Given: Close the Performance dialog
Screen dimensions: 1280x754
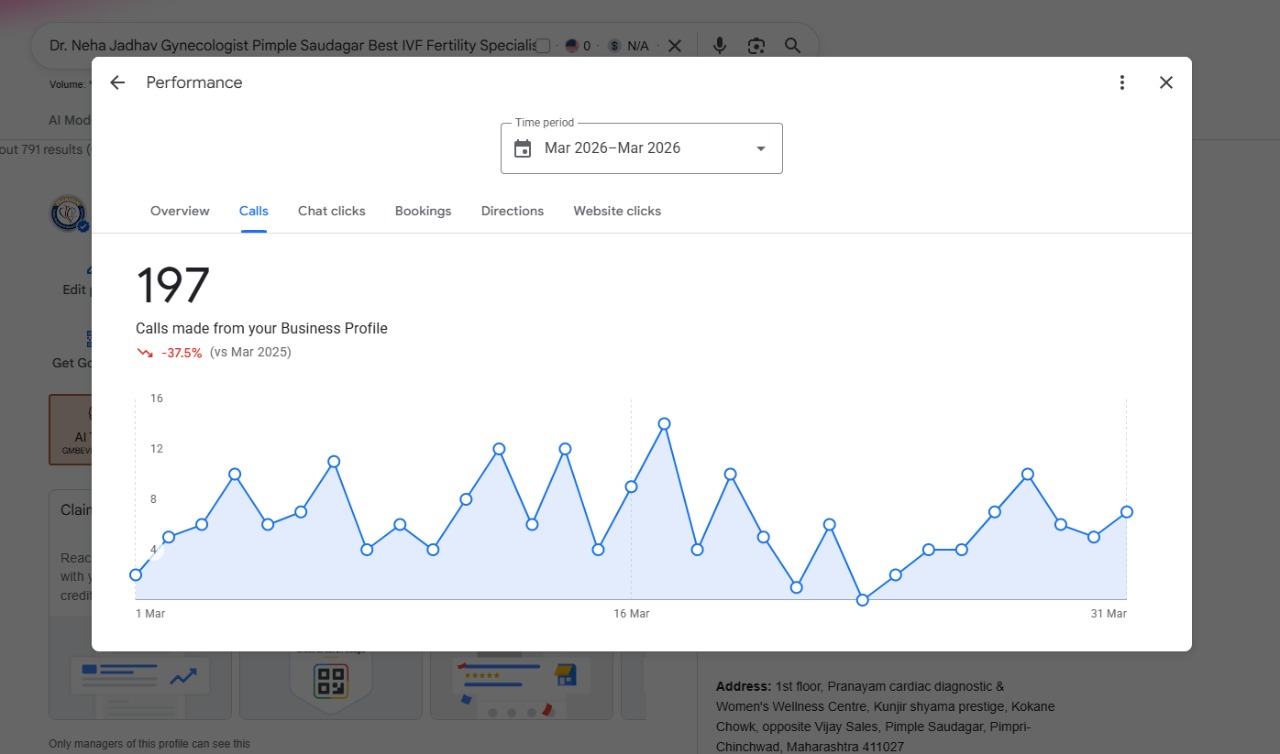Looking at the screenshot, I should pos(1166,83).
